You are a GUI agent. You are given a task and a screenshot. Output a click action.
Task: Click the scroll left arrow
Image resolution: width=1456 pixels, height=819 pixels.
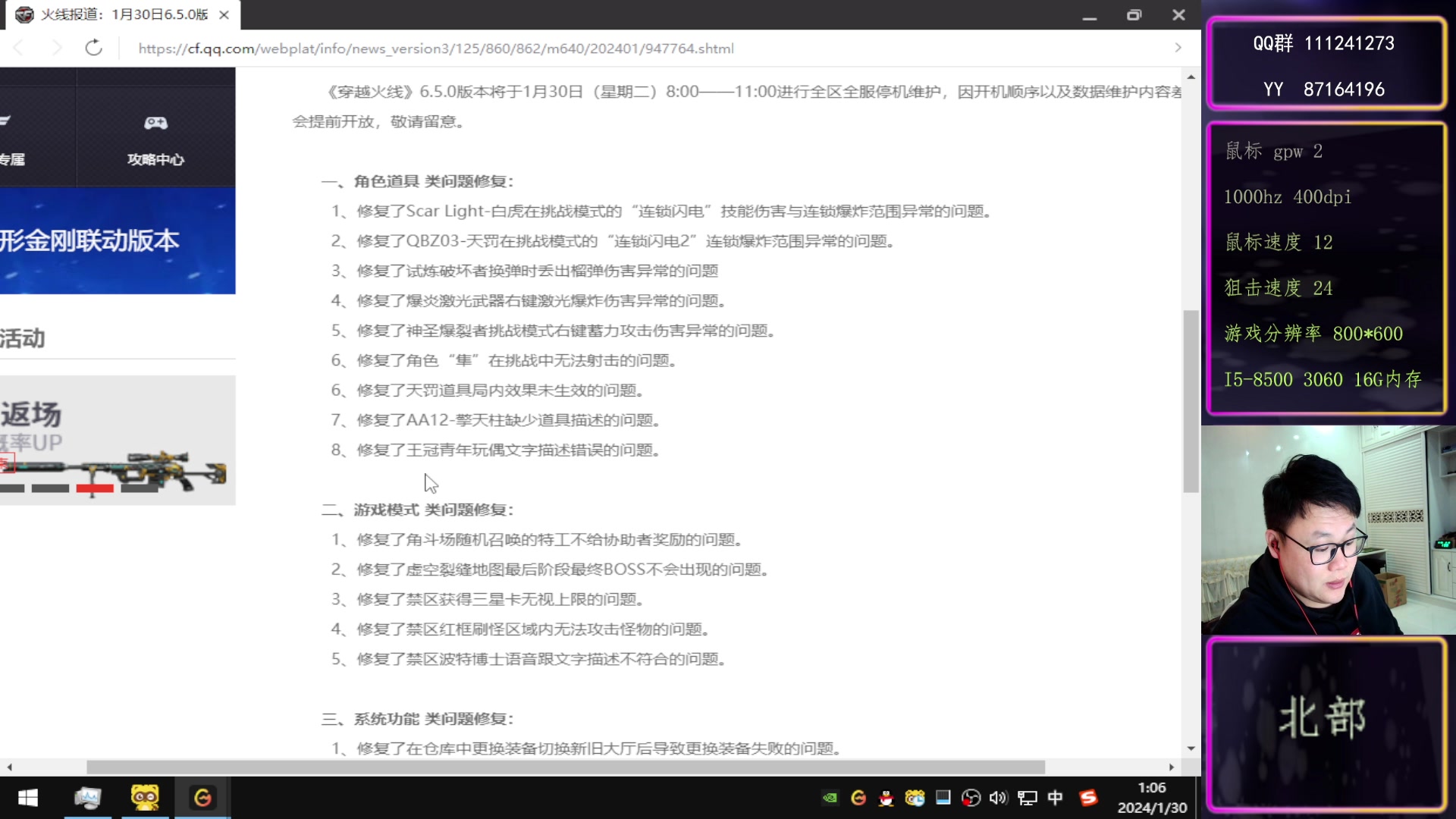coord(9,767)
